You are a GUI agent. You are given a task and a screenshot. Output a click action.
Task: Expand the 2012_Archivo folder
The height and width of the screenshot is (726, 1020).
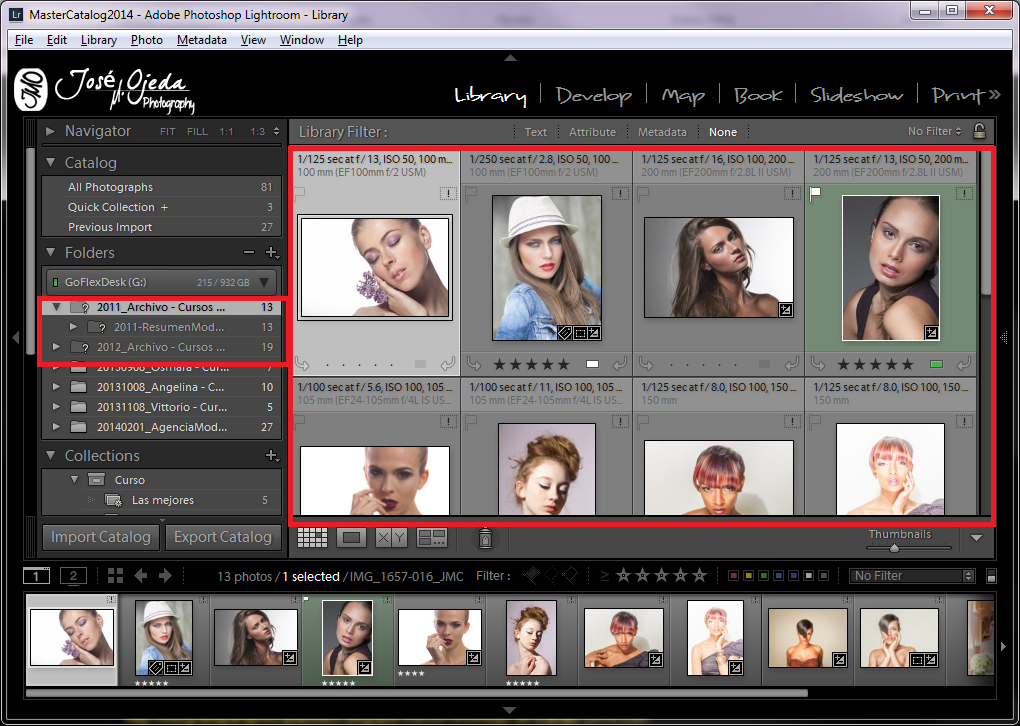pyautogui.click(x=57, y=347)
